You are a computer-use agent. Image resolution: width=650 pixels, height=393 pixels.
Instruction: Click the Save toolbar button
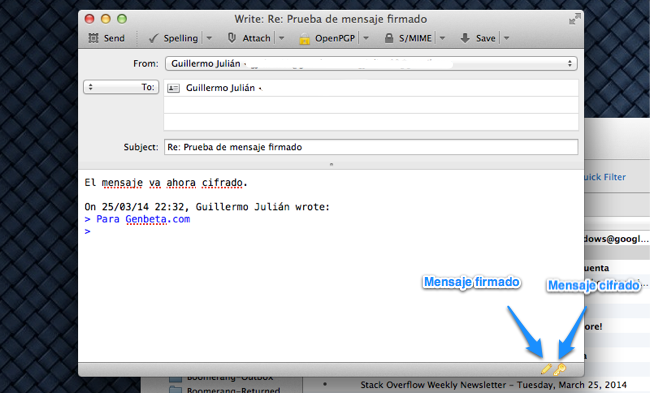478,38
